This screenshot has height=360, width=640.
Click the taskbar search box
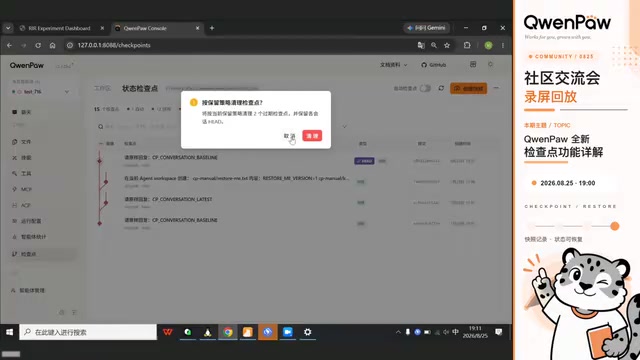click(x=88, y=332)
